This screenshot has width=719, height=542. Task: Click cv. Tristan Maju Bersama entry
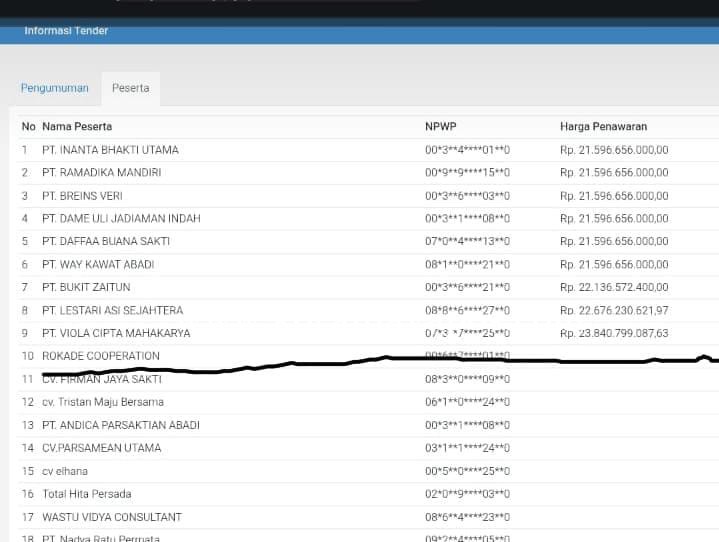pos(103,402)
